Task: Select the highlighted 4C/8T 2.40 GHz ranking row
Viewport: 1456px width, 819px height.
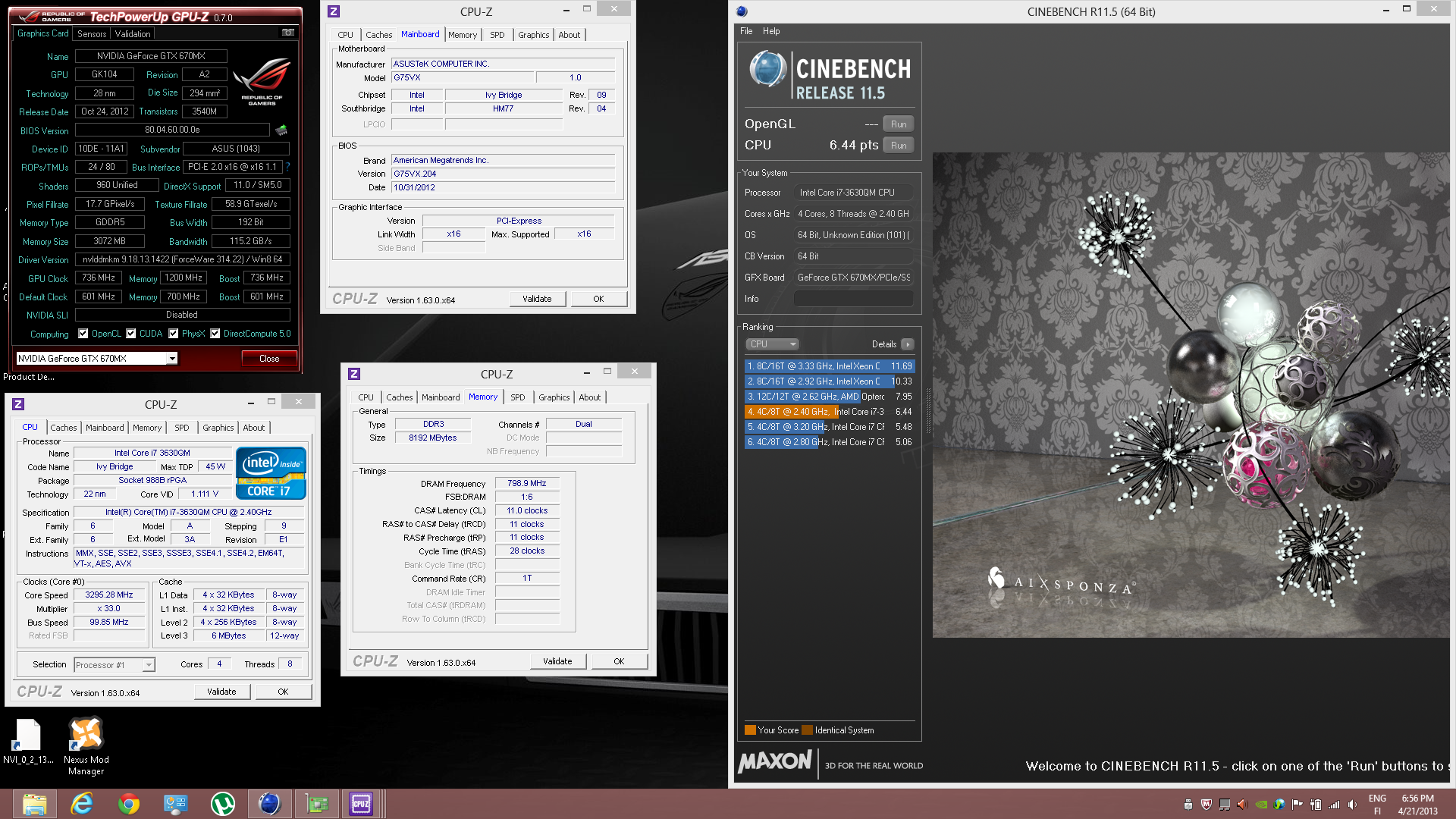Action: [830, 412]
